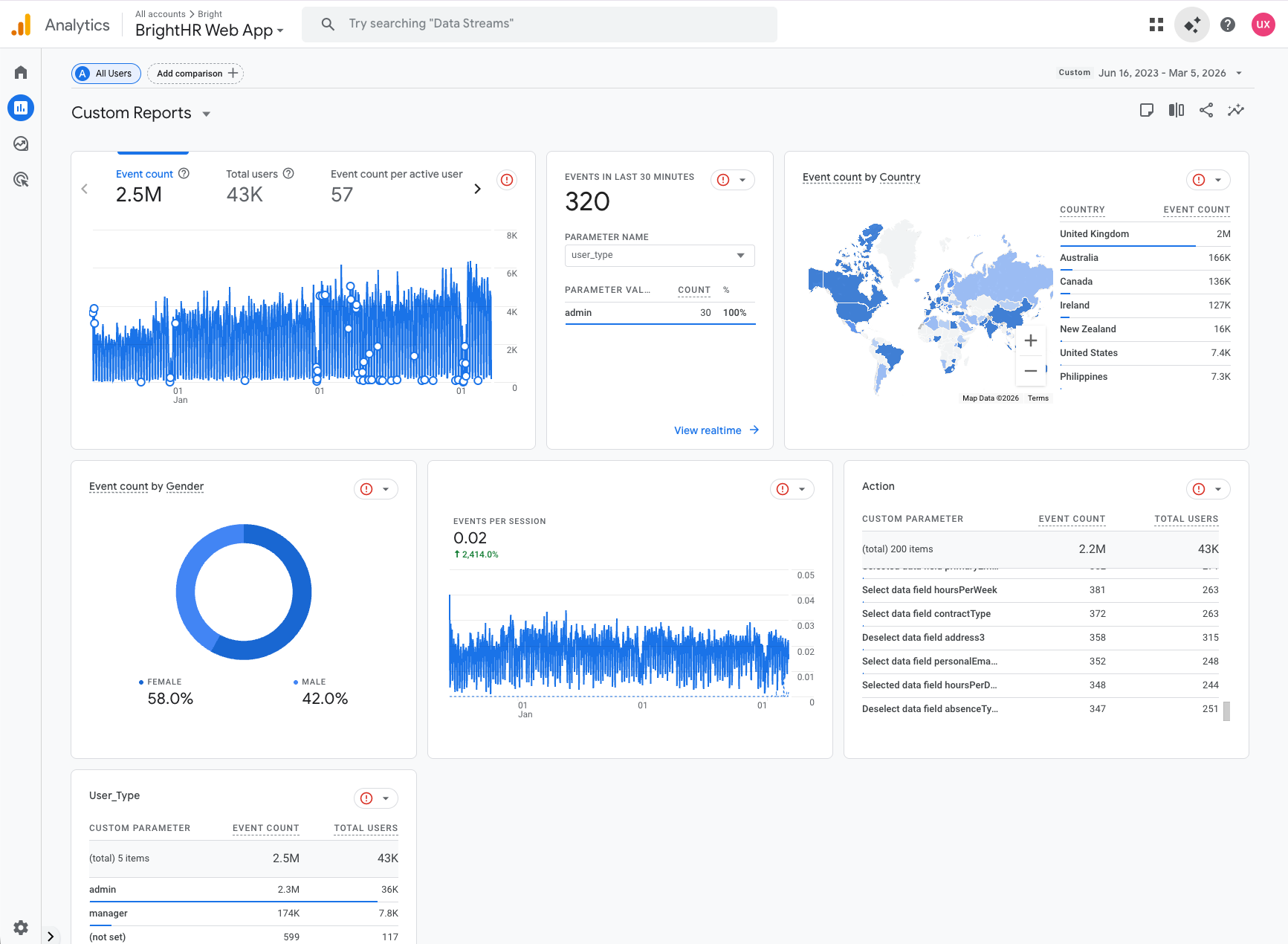Click Action table EVENT COUNT header

pos(1072,519)
